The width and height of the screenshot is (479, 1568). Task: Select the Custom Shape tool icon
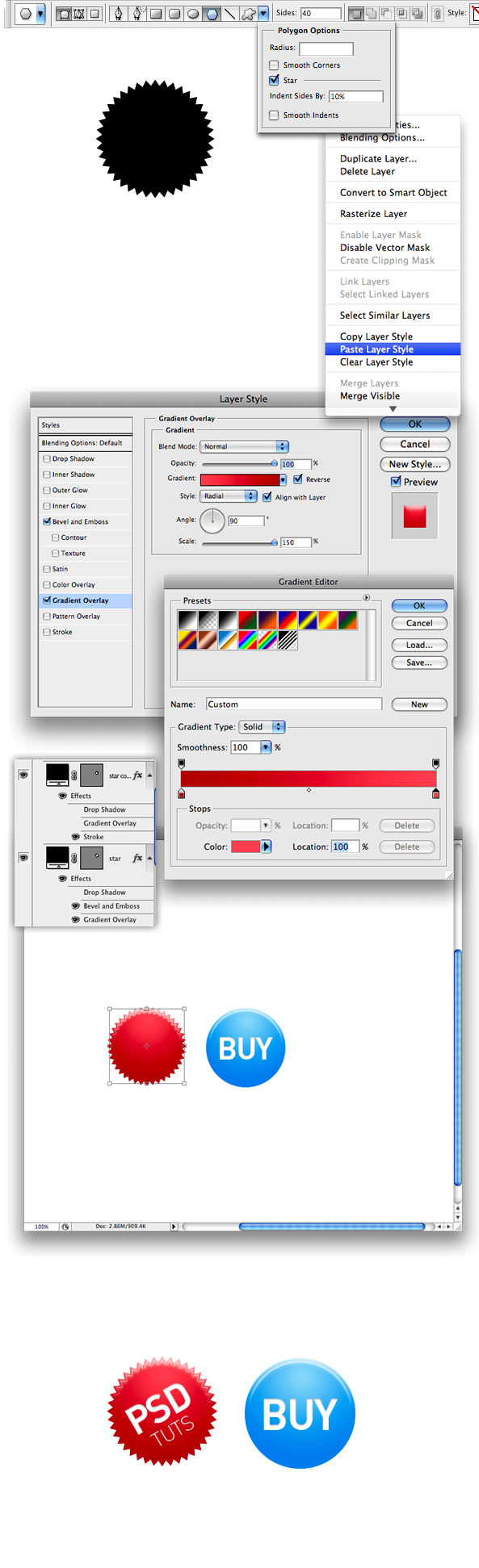coord(249,13)
